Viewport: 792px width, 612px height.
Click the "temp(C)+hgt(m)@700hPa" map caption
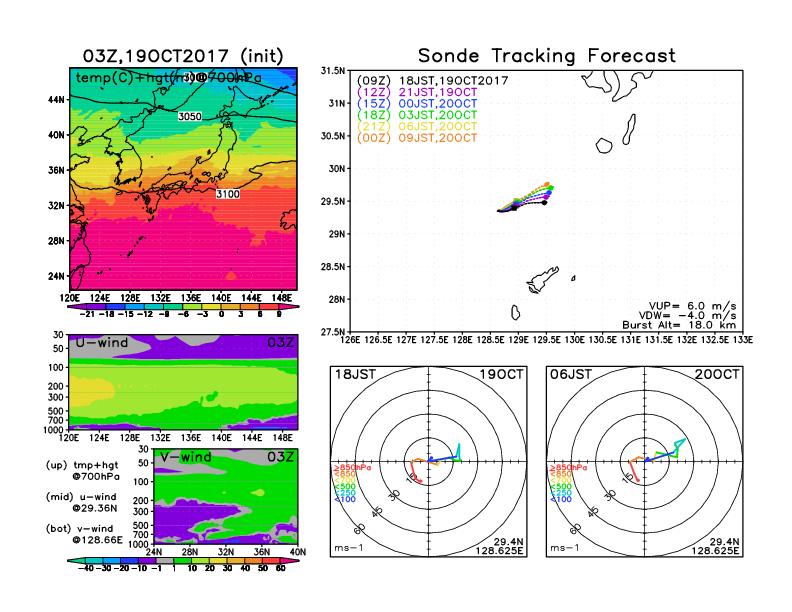[169, 78]
